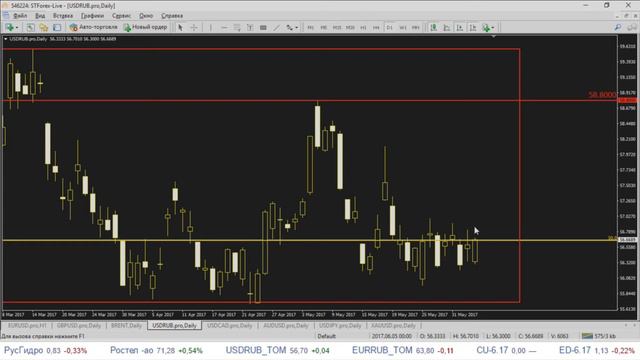The height and width of the screenshot is (360, 640).
Task: Open the Сервис menu
Action: (122, 16)
